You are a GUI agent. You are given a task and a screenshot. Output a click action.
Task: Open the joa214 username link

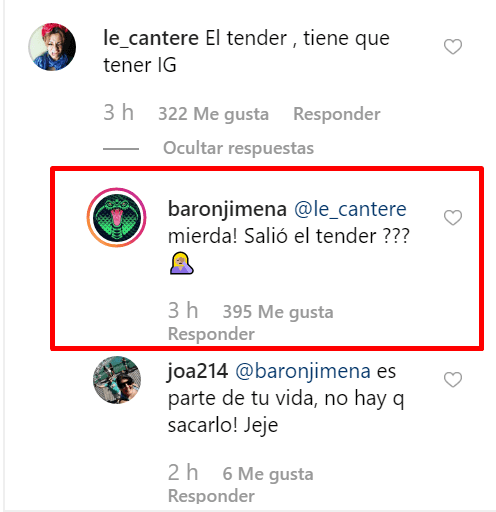tap(198, 371)
